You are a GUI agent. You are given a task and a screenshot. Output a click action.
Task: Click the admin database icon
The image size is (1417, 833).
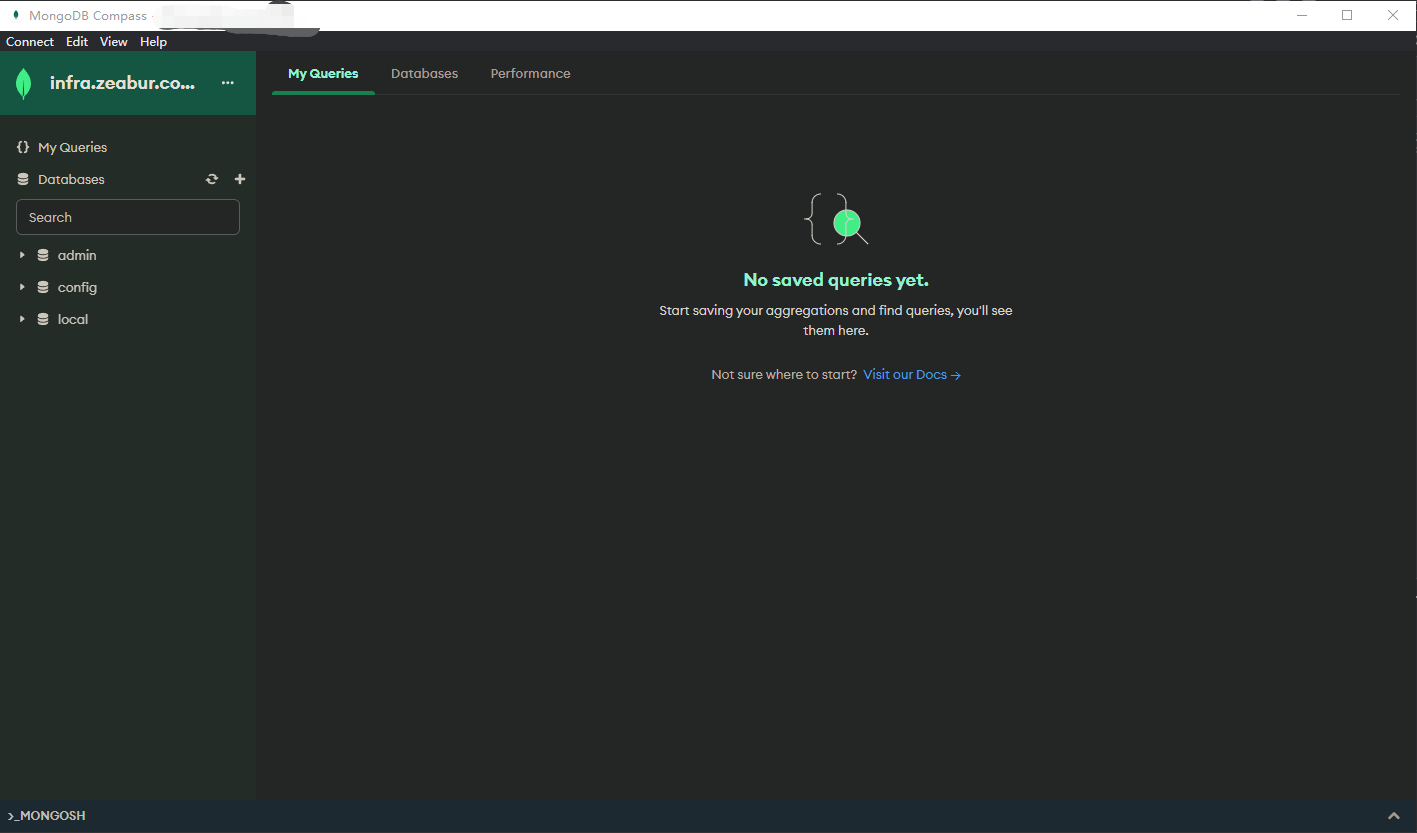[x=43, y=255]
